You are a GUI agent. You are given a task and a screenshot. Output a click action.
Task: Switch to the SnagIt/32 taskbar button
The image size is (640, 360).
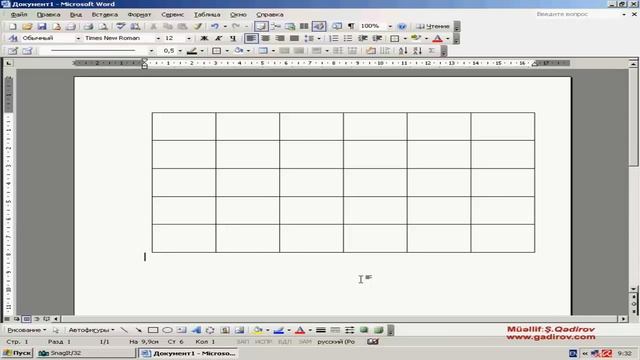click(x=85, y=353)
